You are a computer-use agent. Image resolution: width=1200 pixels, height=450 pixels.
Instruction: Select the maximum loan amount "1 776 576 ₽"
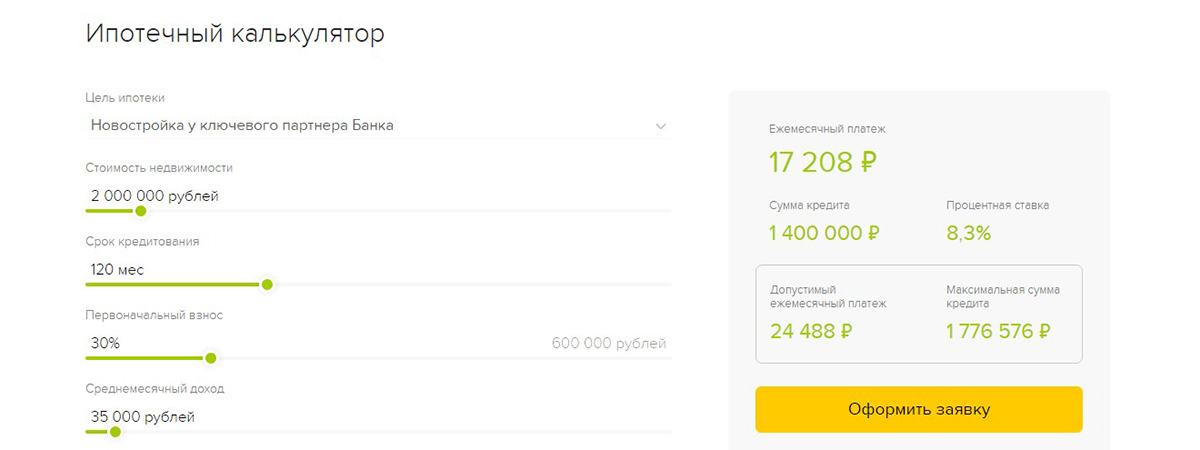pyautogui.click(x=998, y=332)
